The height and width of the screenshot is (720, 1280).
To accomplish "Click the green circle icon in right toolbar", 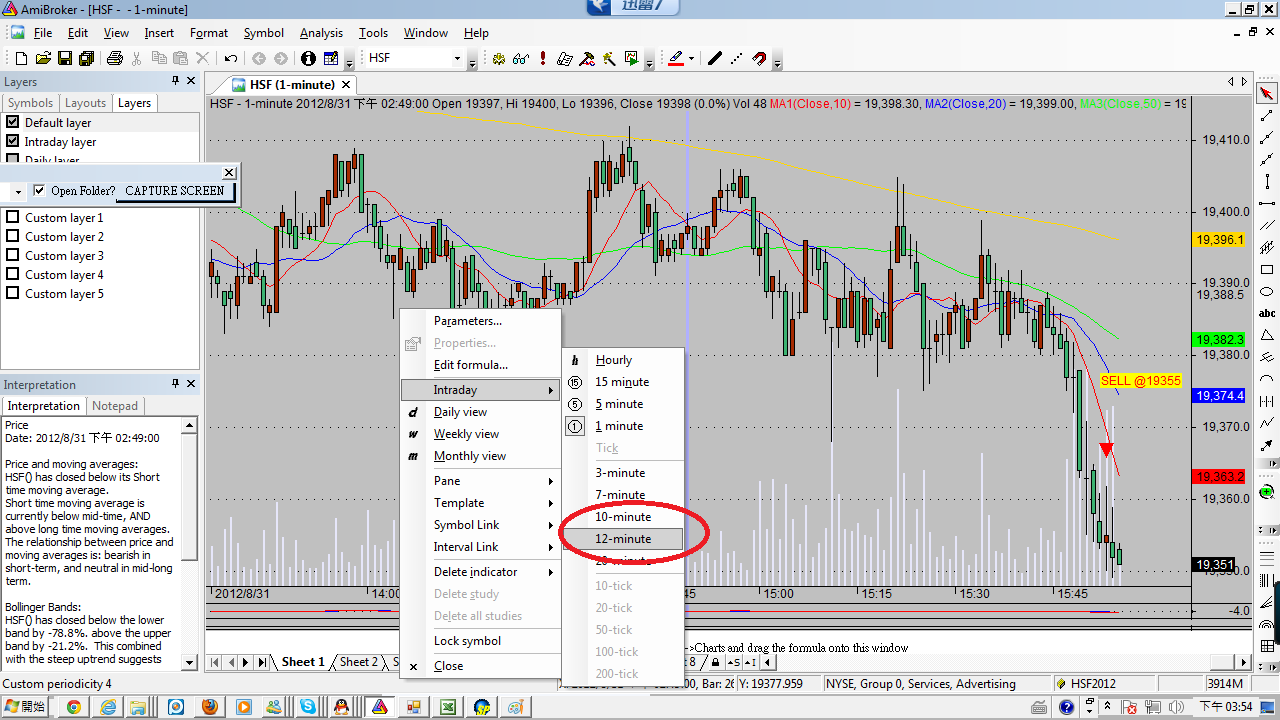I will (1267, 491).
